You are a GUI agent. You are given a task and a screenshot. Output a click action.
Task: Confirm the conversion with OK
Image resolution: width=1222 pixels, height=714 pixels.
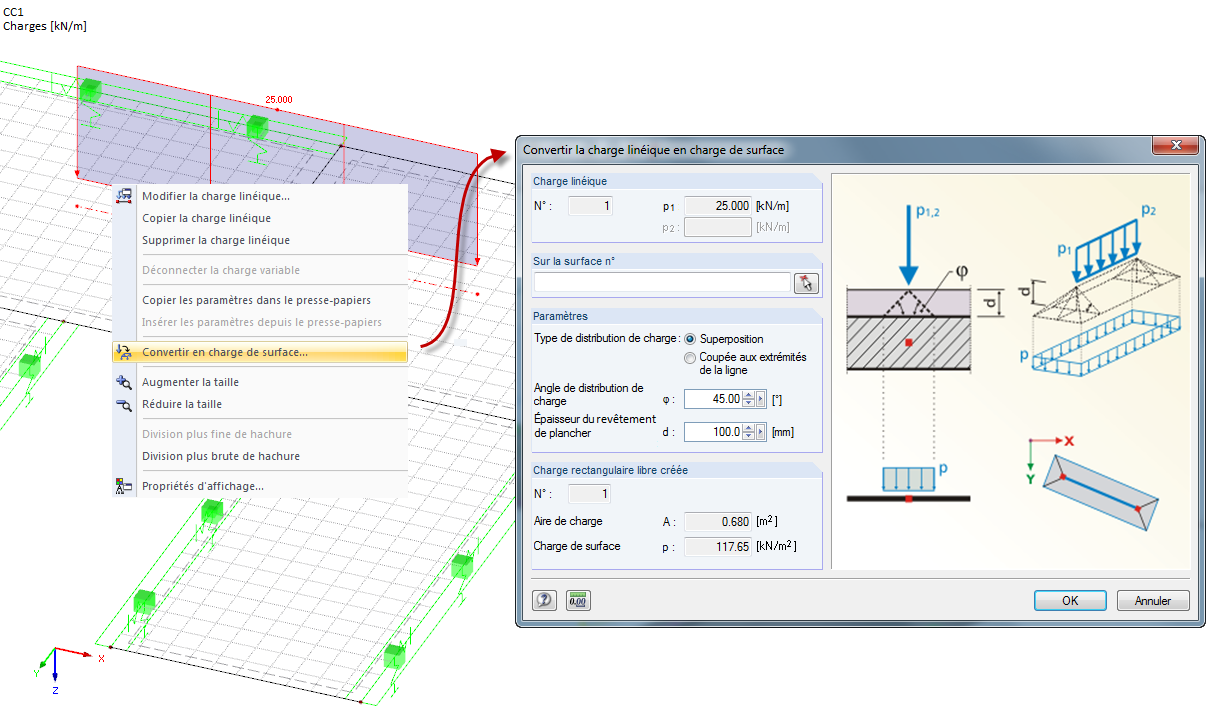click(x=1069, y=600)
